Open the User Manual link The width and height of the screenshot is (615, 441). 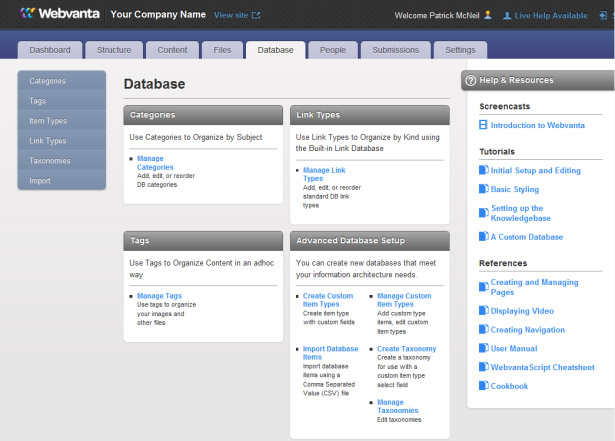(514, 348)
